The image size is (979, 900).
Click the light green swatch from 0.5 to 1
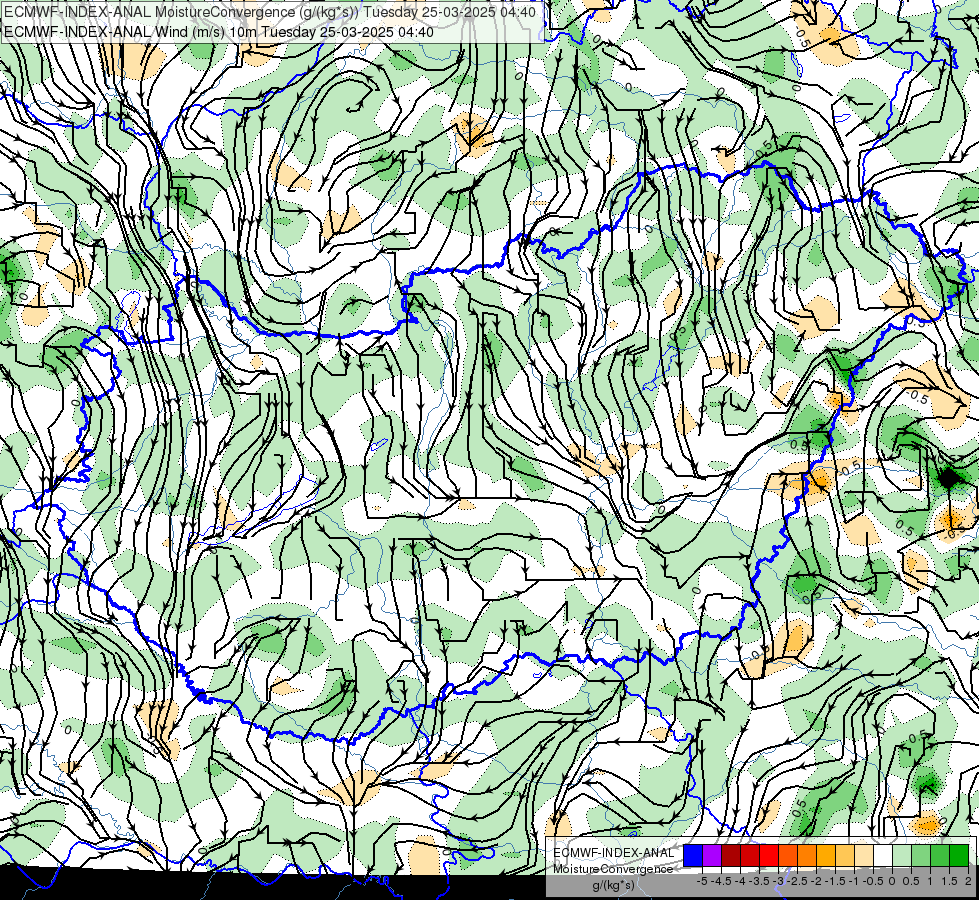921,856
